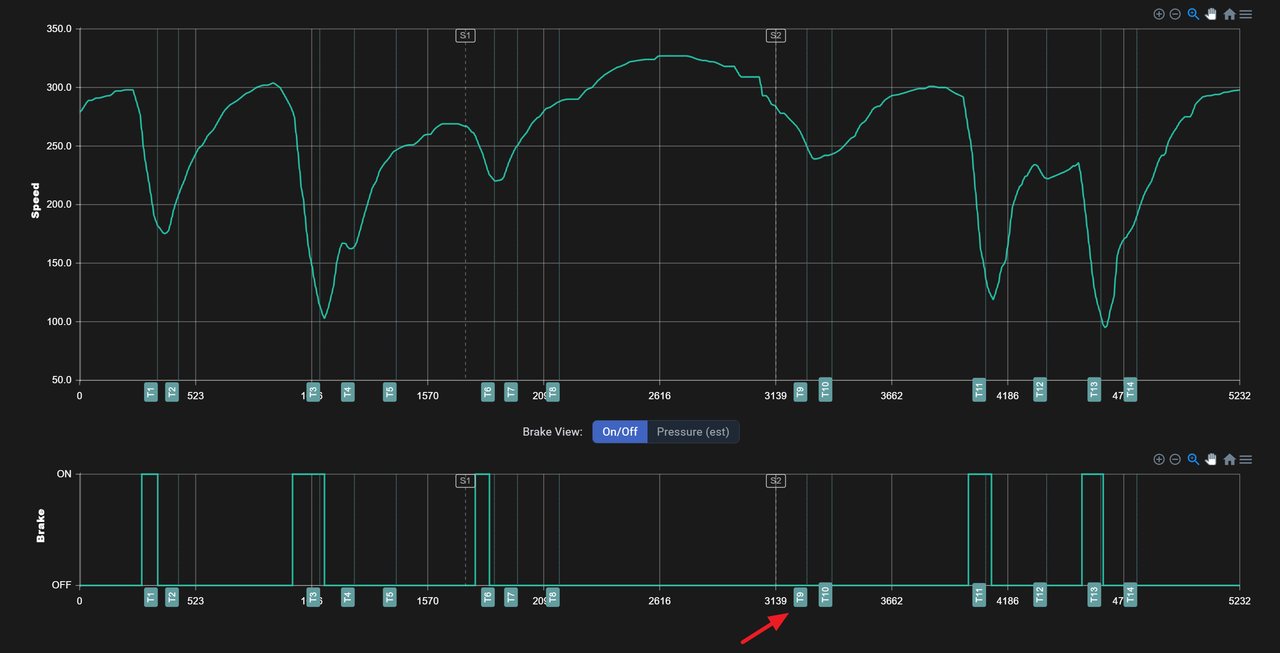
Task: Click the 'Speed' axis title
Action: tap(36, 200)
